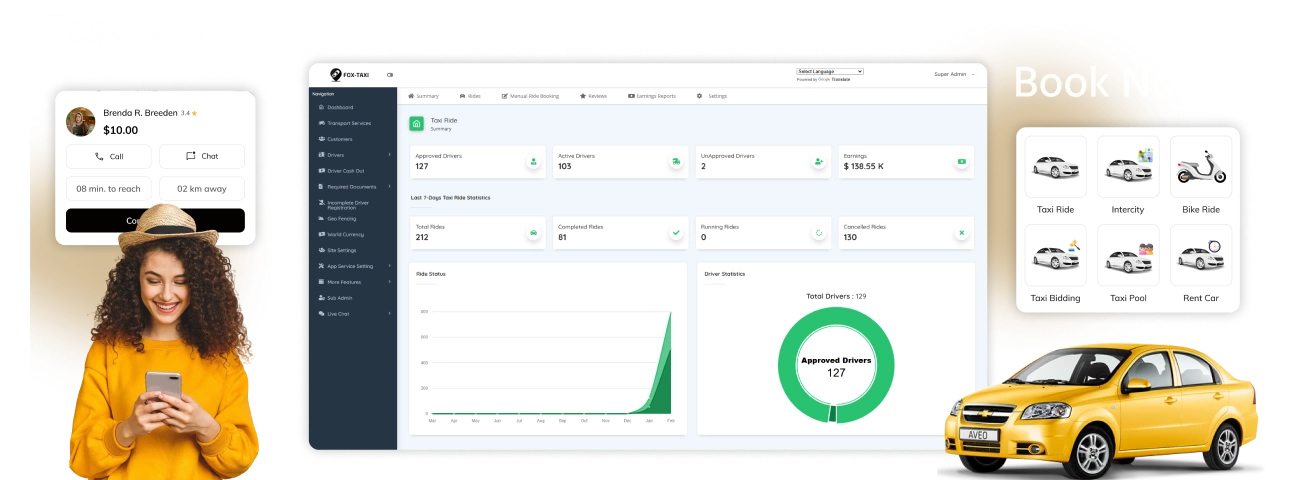
Task: Open the Settings tab
Action: point(712,96)
